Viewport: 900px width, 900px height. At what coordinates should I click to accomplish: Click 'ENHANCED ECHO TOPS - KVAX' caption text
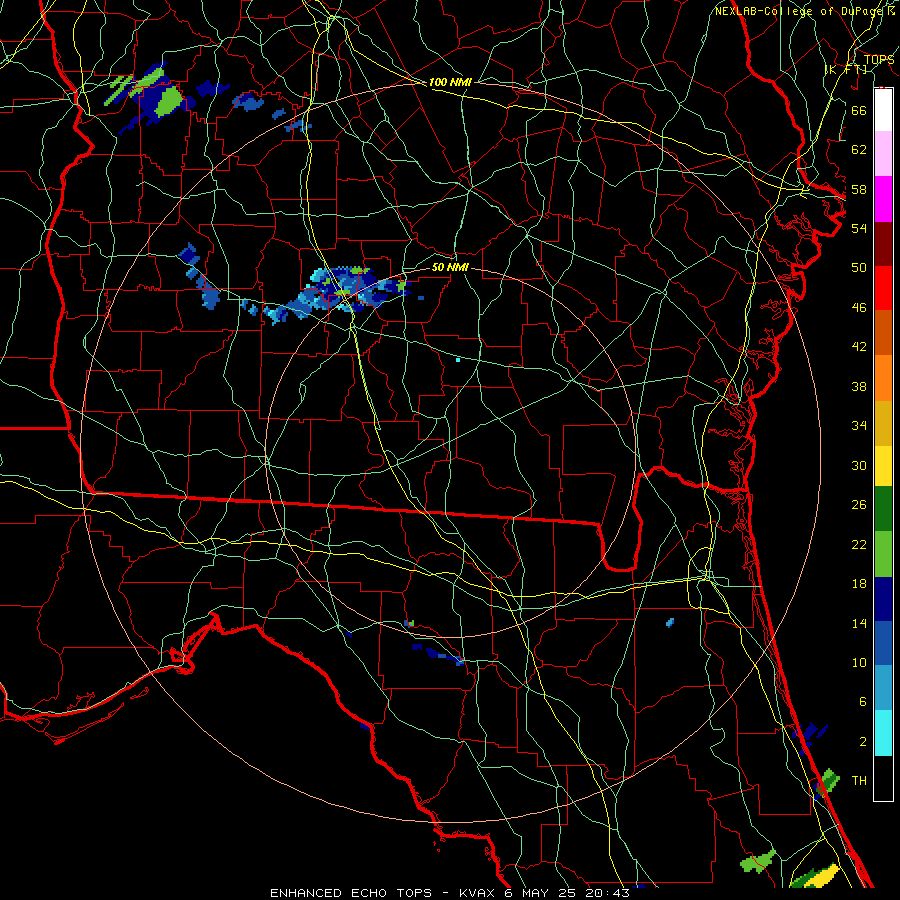pos(382,893)
